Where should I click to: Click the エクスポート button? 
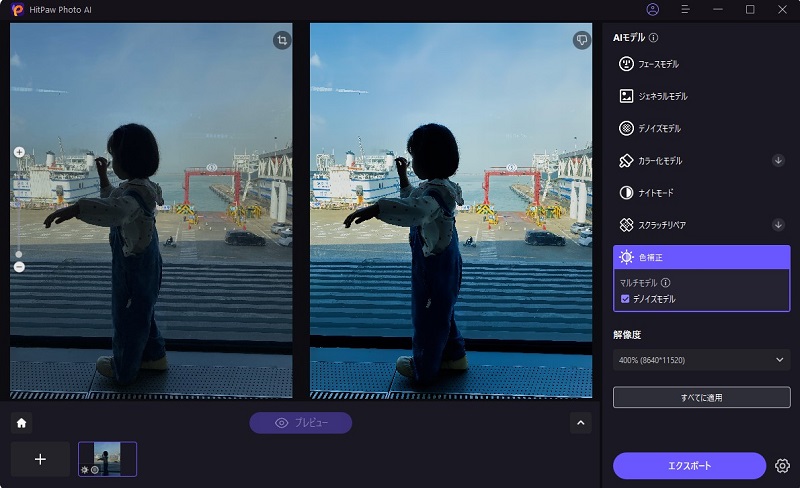689,466
